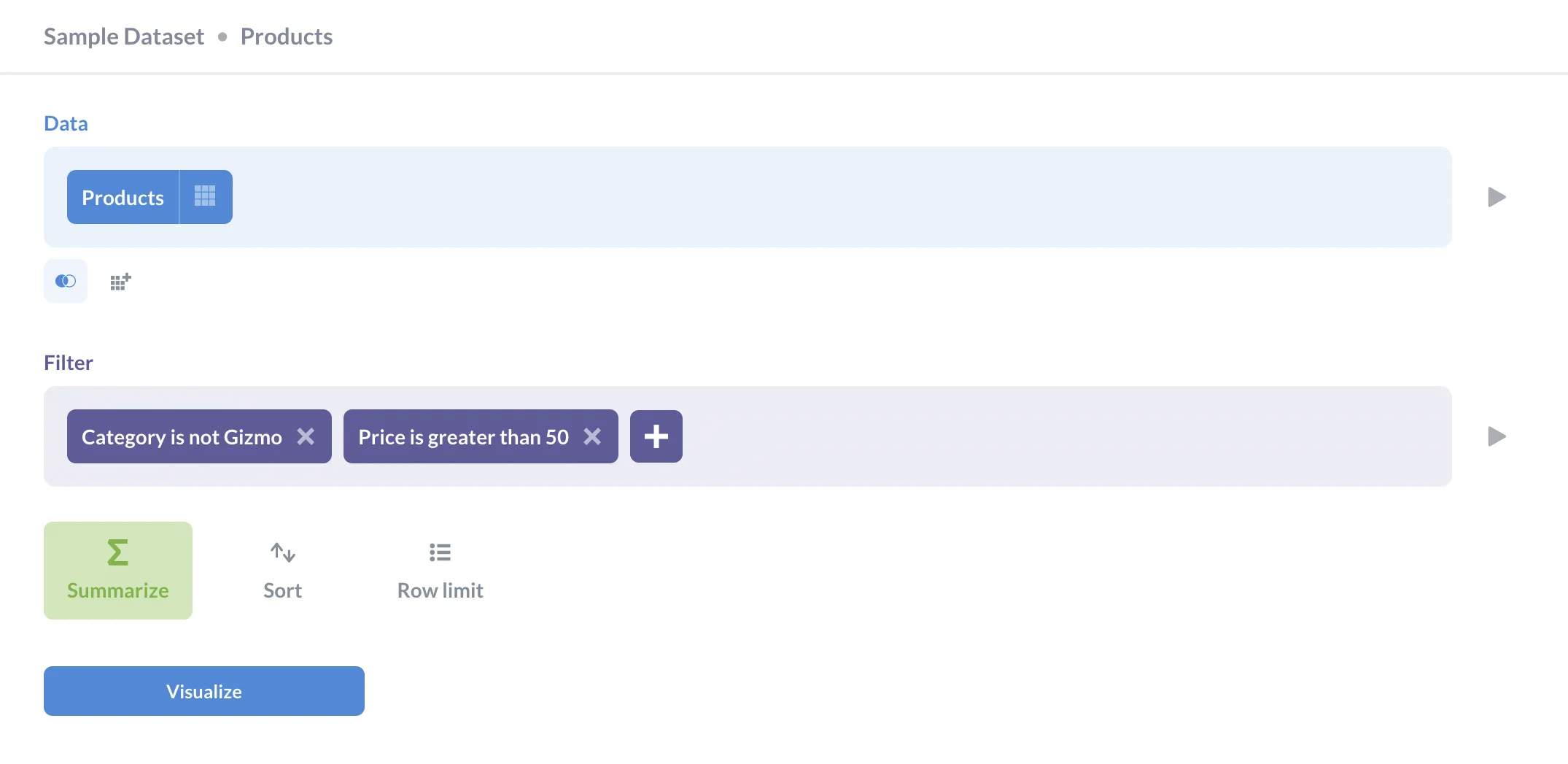Click the custom column grid-plus icon

pyautogui.click(x=120, y=282)
